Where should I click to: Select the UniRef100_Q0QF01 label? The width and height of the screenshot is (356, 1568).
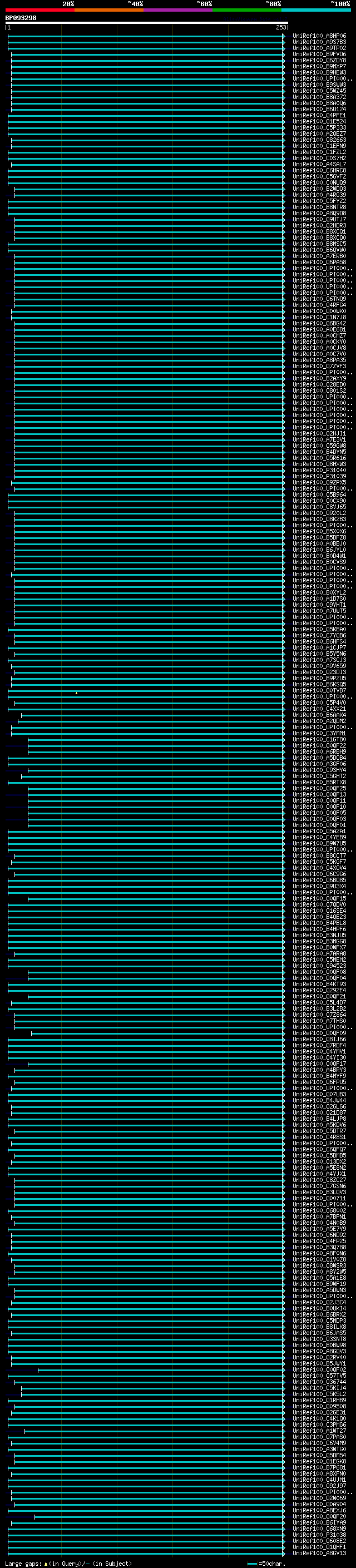coord(319,825)
